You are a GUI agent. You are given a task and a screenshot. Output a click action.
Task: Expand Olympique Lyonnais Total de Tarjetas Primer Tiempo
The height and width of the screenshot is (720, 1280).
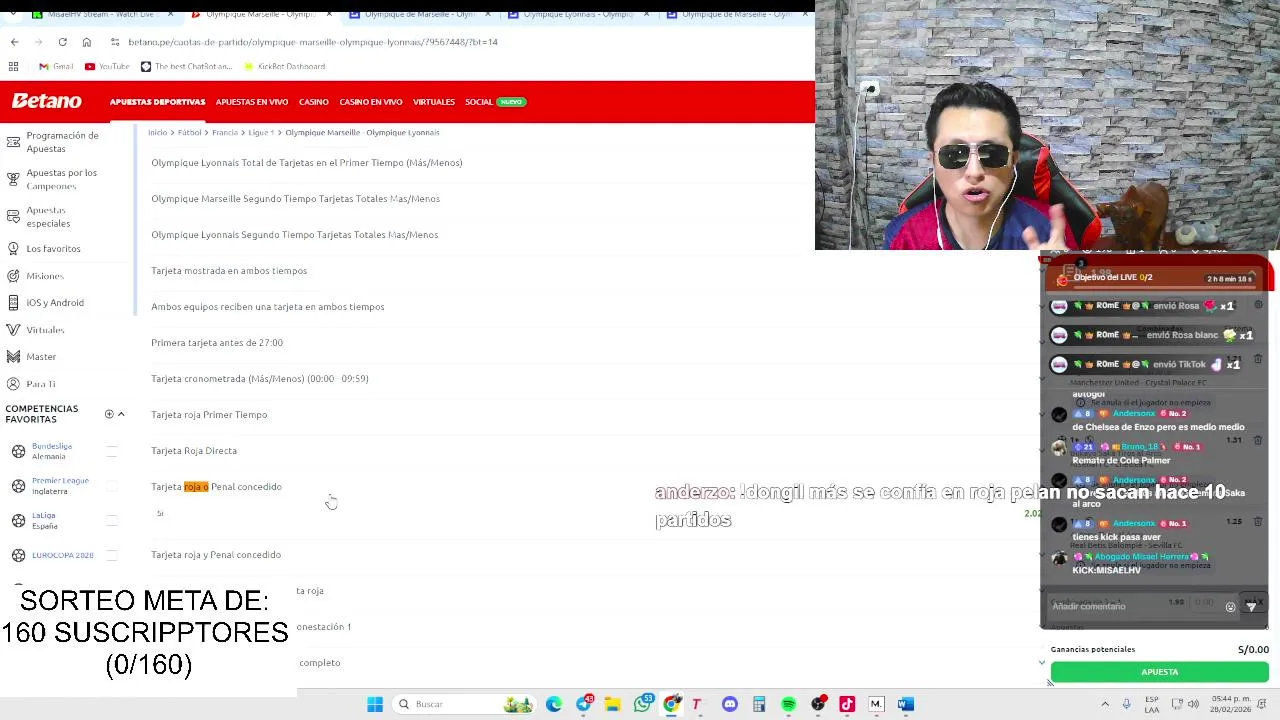point(306,163)
